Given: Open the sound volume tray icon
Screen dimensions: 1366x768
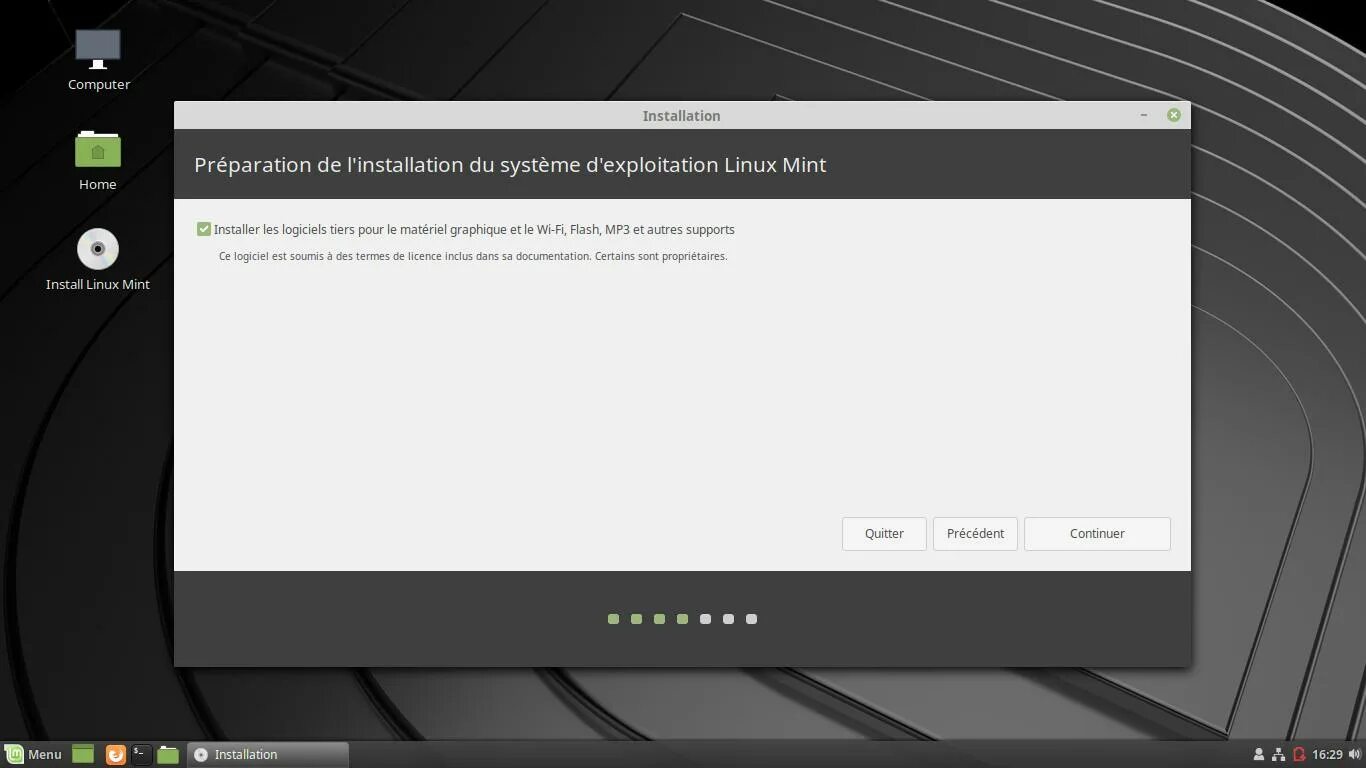Looking at the screenshot, I should (1355, 754).
